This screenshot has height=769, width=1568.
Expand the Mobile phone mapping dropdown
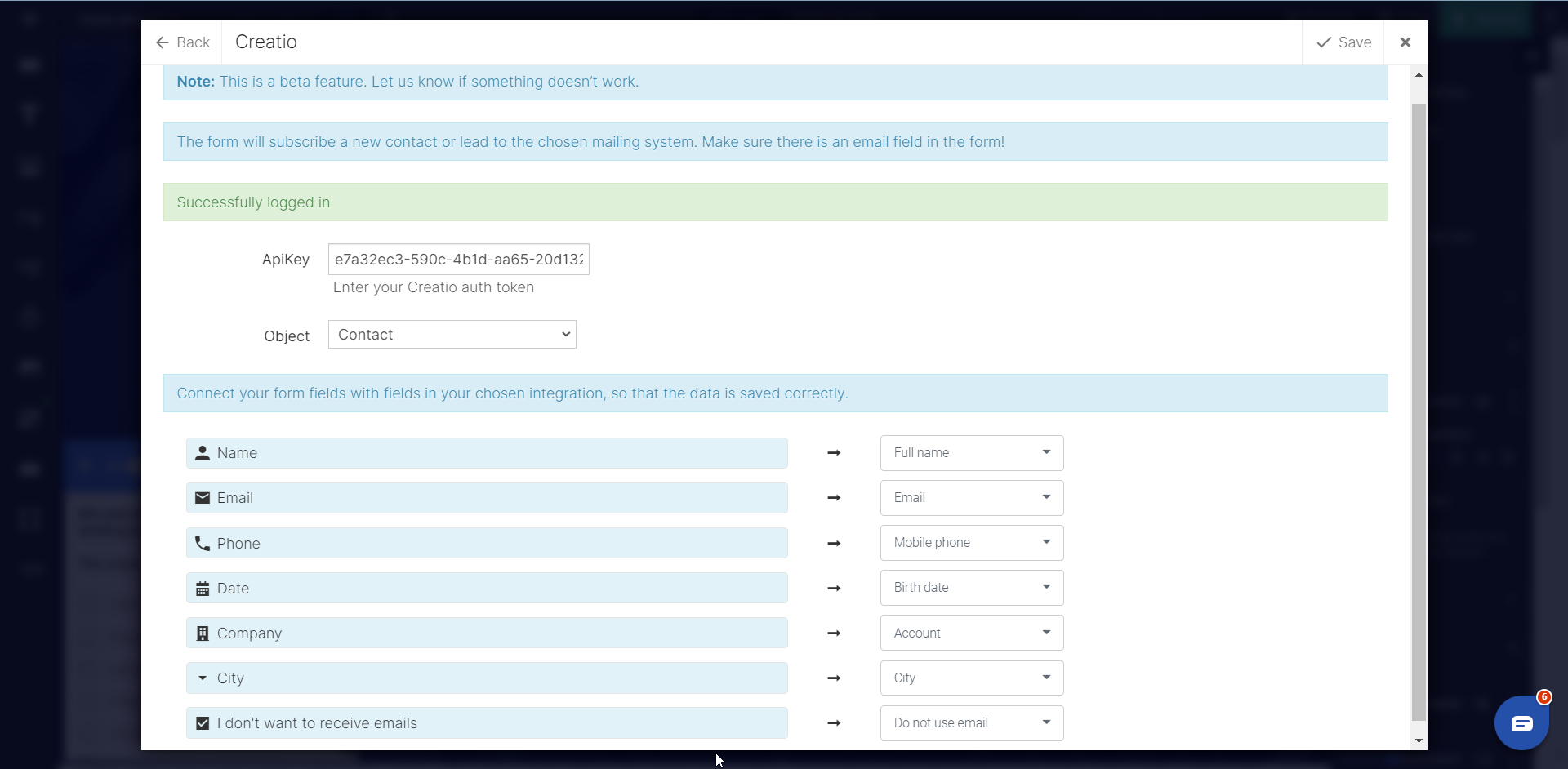[971, 543]
